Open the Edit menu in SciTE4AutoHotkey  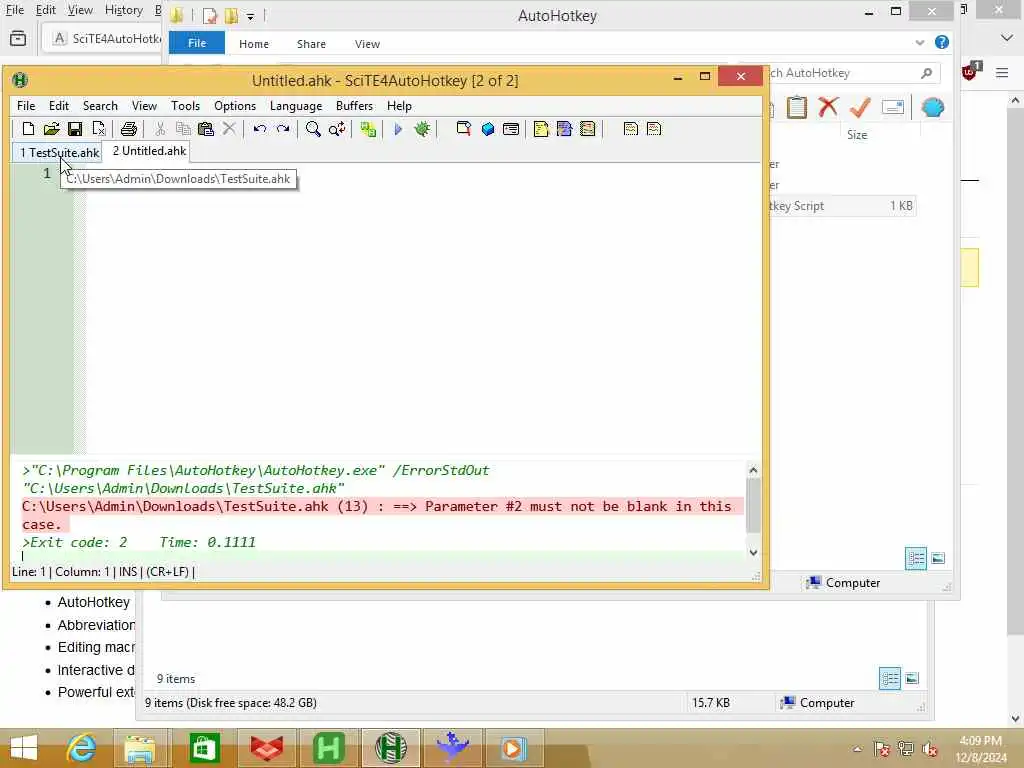(x=59, y=106)
